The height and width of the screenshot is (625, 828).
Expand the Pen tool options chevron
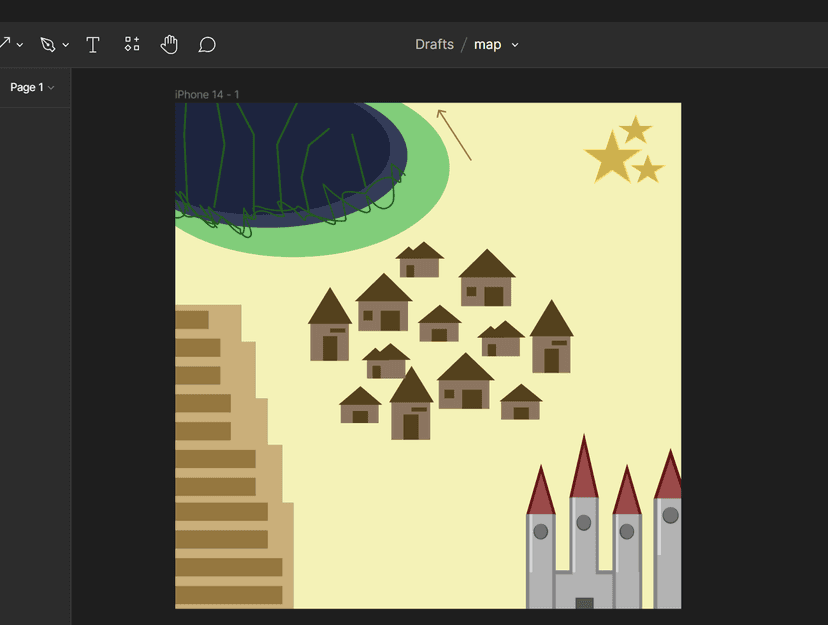coord(66,45)
